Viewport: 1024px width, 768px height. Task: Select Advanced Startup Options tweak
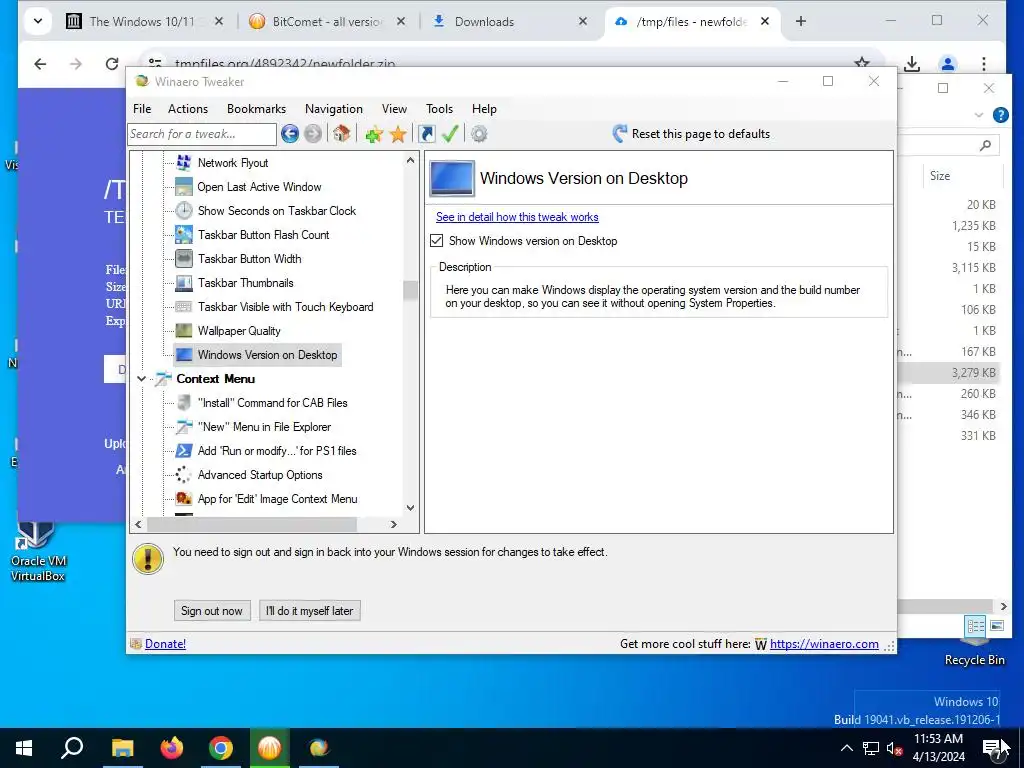tap(260, 475)
